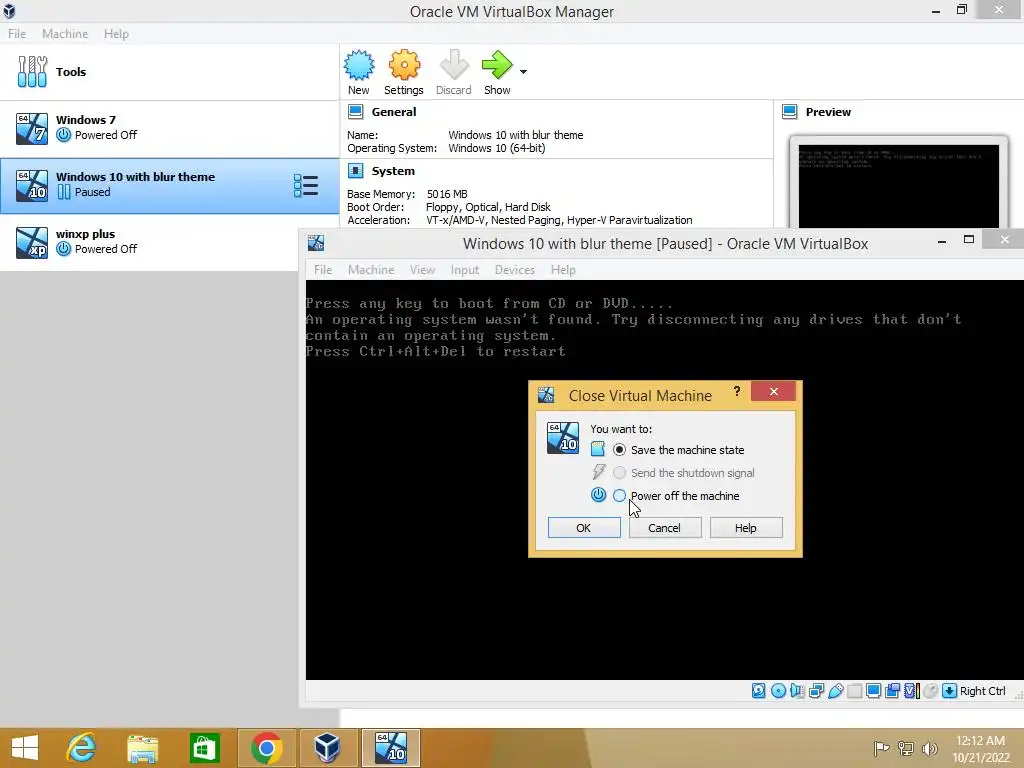Click keyboard capture arrow status icon

tap(950, 691)
